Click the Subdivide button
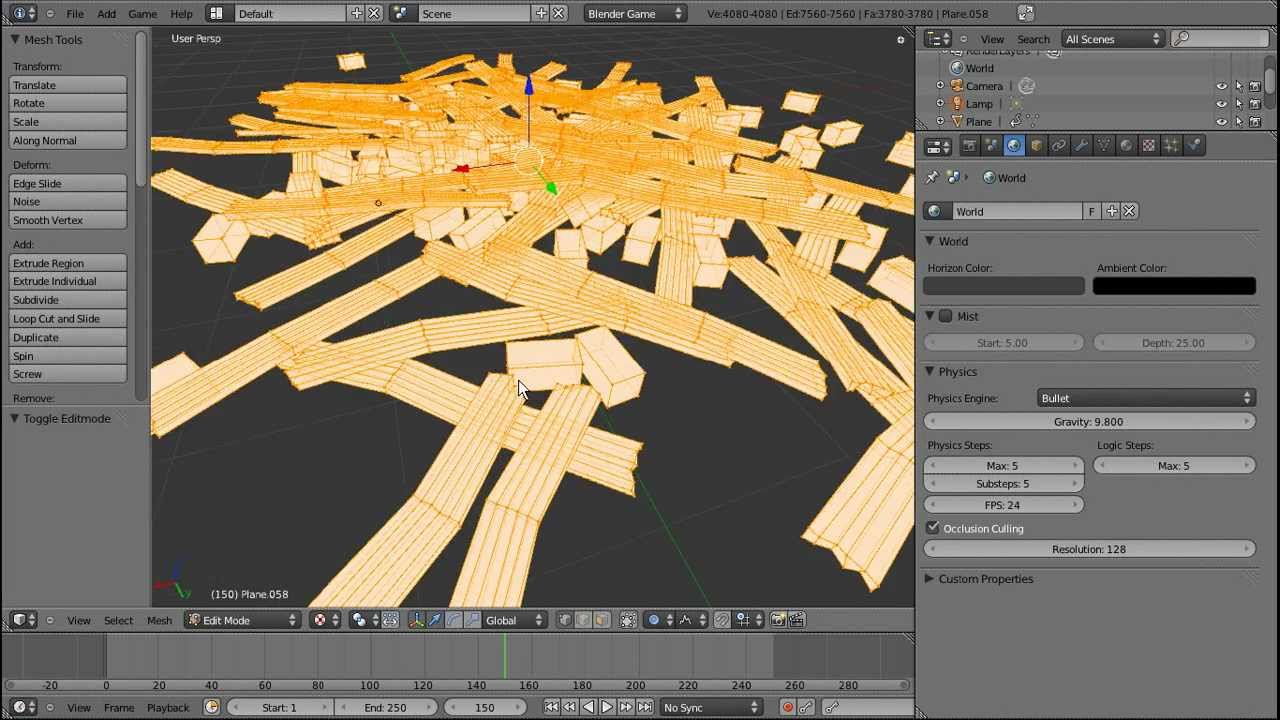 click(68, 300)
